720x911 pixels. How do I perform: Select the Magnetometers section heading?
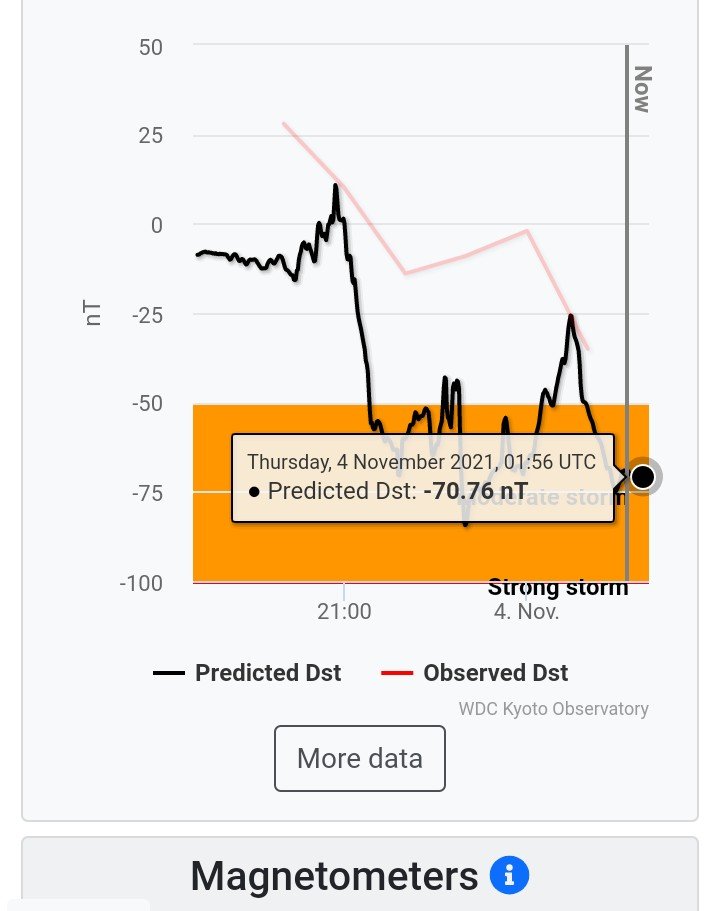tap(335, 876)
